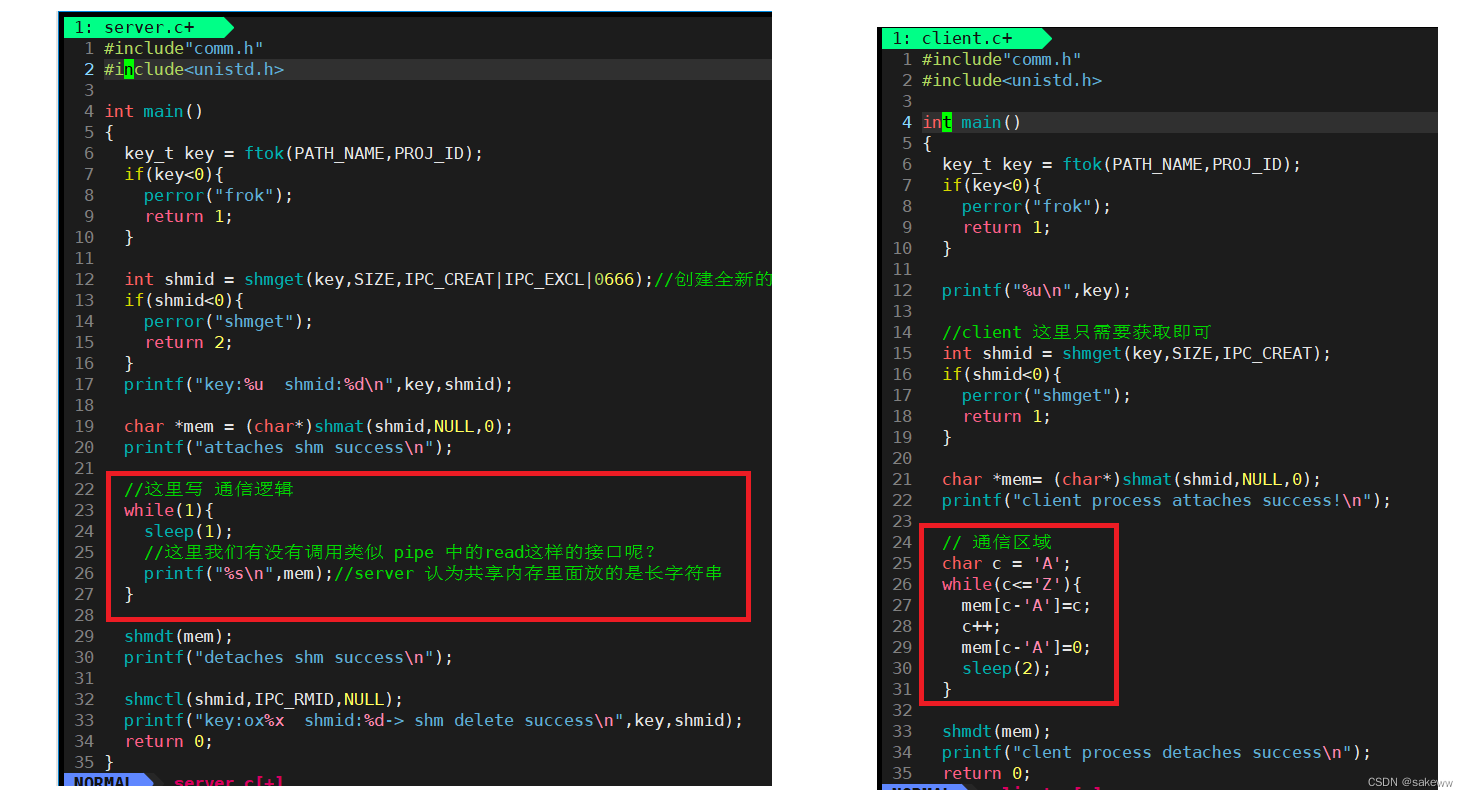
Task: Click the 'shm delete success' printf line
Action: (434, 720)
